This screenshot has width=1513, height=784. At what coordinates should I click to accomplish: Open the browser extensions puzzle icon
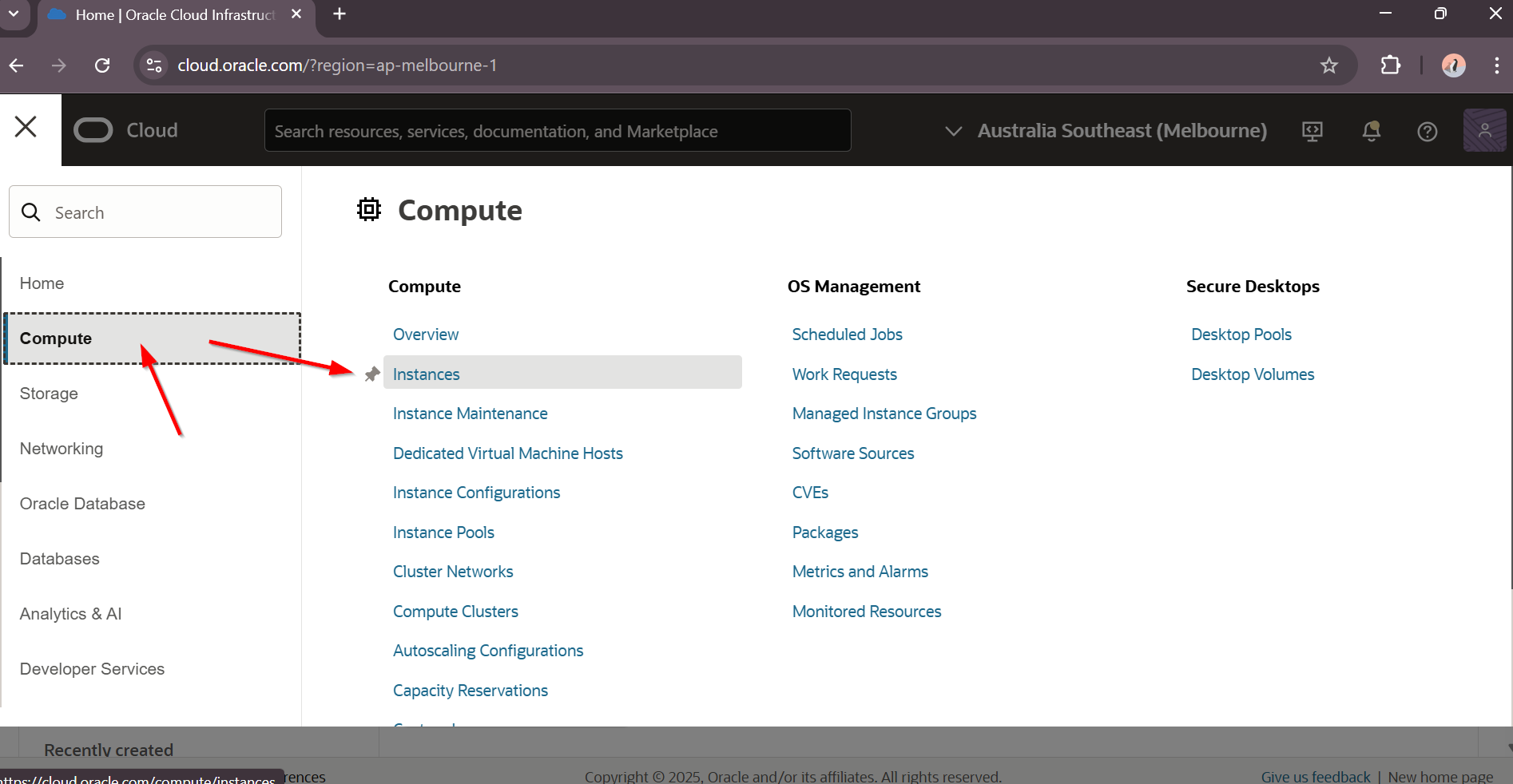click(1390, 65)
